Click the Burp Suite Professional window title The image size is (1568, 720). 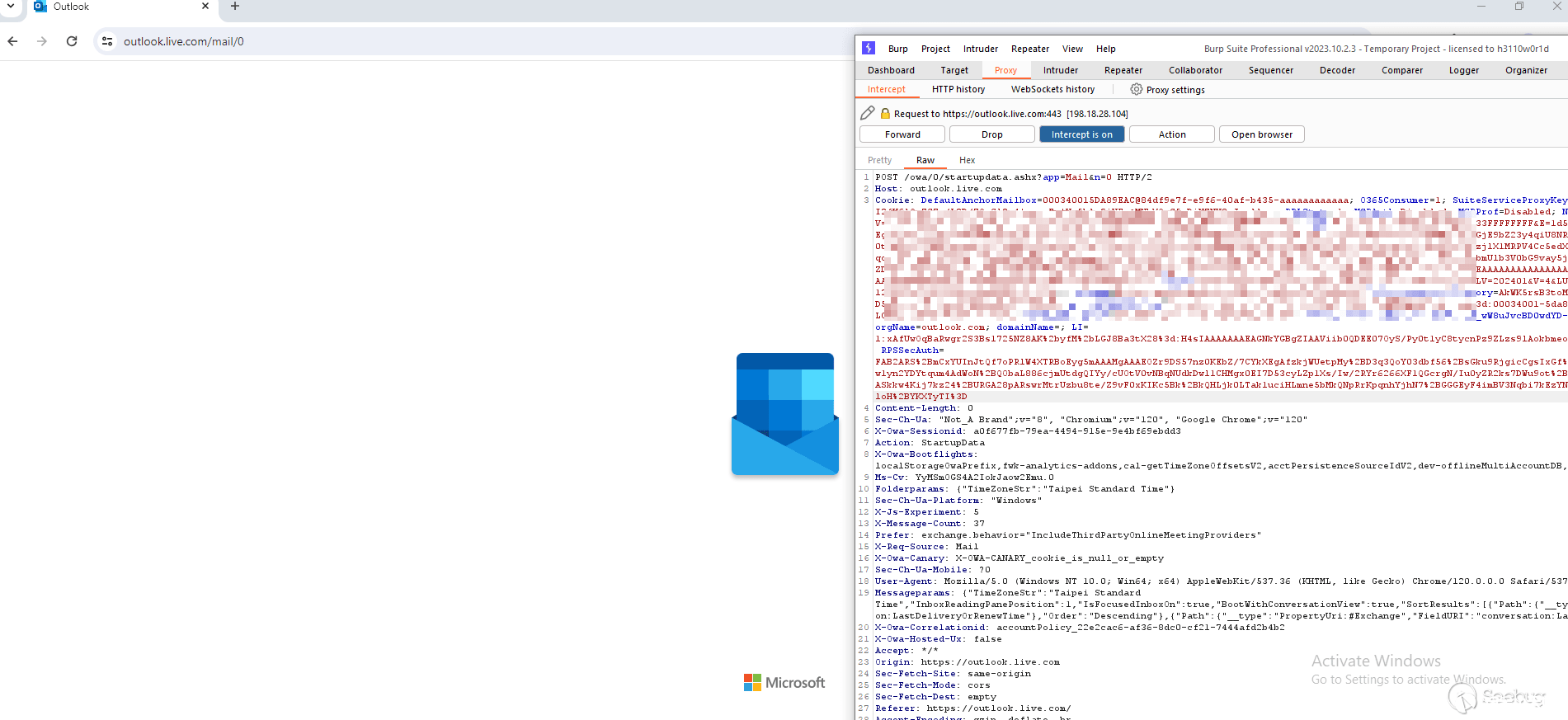[1376, 49]
